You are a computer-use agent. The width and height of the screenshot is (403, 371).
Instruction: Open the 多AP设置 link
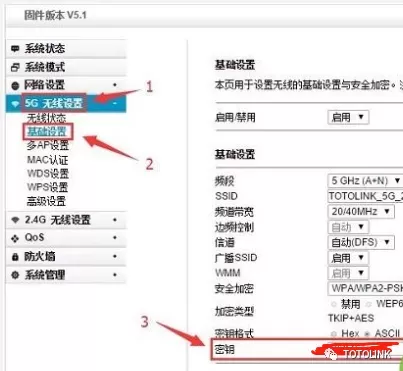(48, 146)
